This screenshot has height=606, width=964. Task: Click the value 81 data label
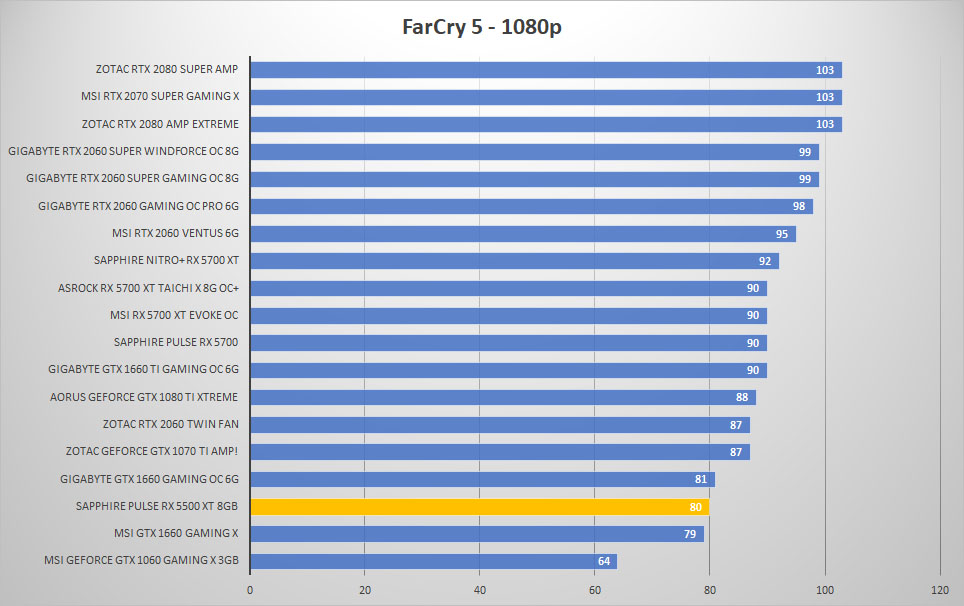coord(701,479)
